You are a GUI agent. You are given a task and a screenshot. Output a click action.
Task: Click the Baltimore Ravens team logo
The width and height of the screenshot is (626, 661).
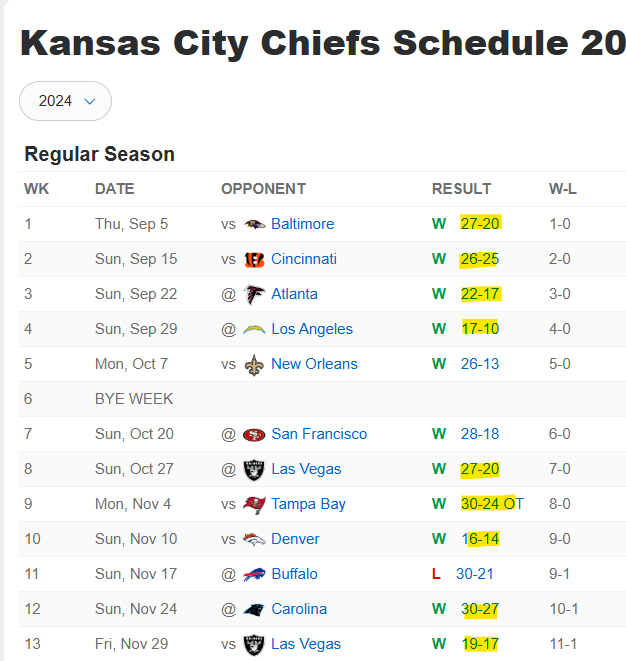coord(254,224)
